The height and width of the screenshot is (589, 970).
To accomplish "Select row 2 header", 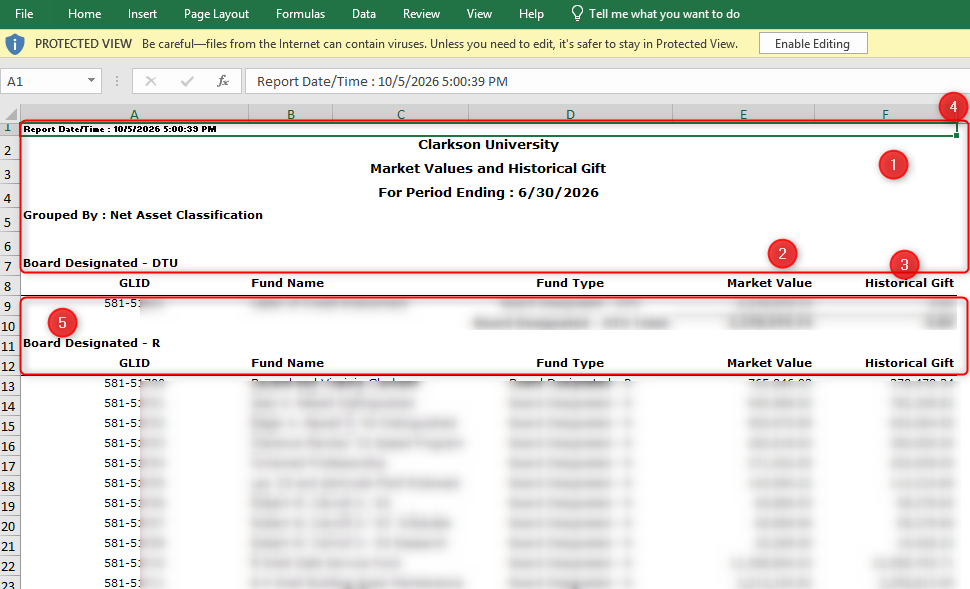I will coord(9,150).
